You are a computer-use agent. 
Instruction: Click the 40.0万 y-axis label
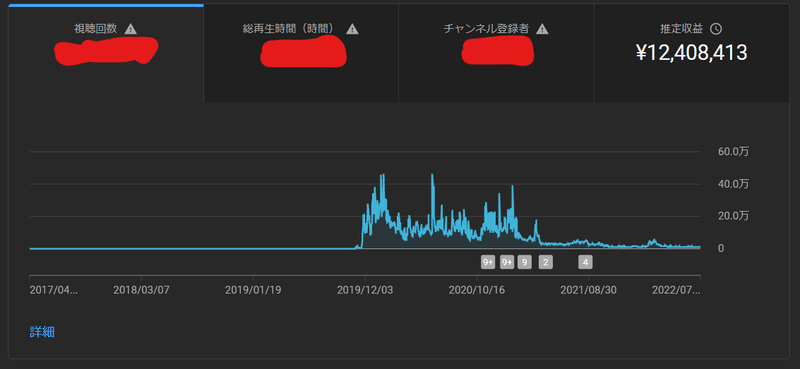[x=734, y=184]
